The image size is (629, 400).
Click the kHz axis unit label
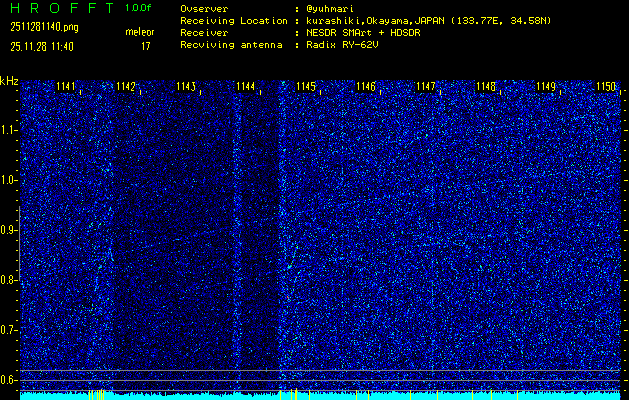[9, 80]
